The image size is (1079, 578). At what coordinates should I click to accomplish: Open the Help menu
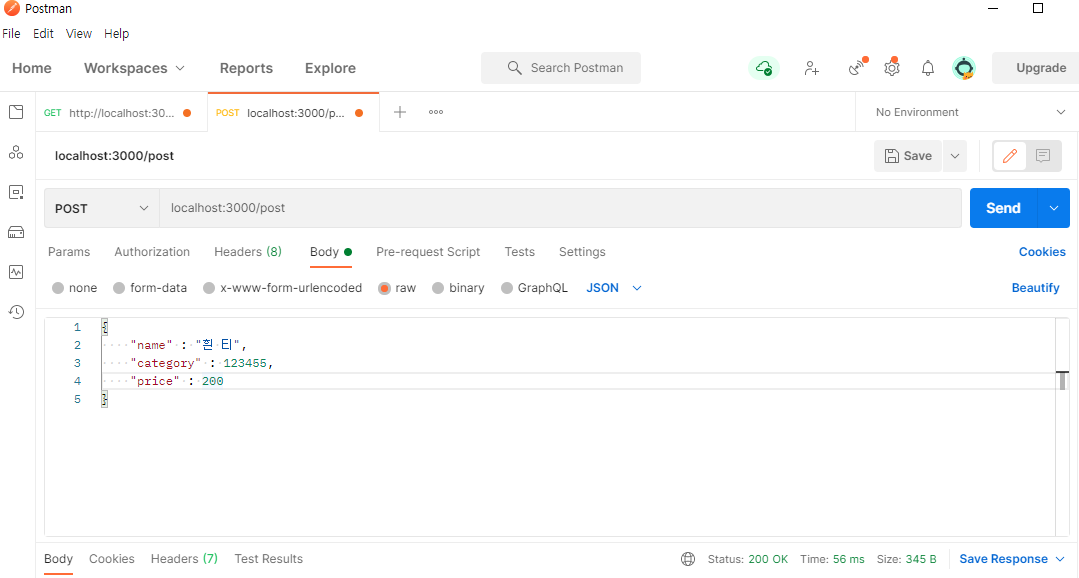pos(116,34)
